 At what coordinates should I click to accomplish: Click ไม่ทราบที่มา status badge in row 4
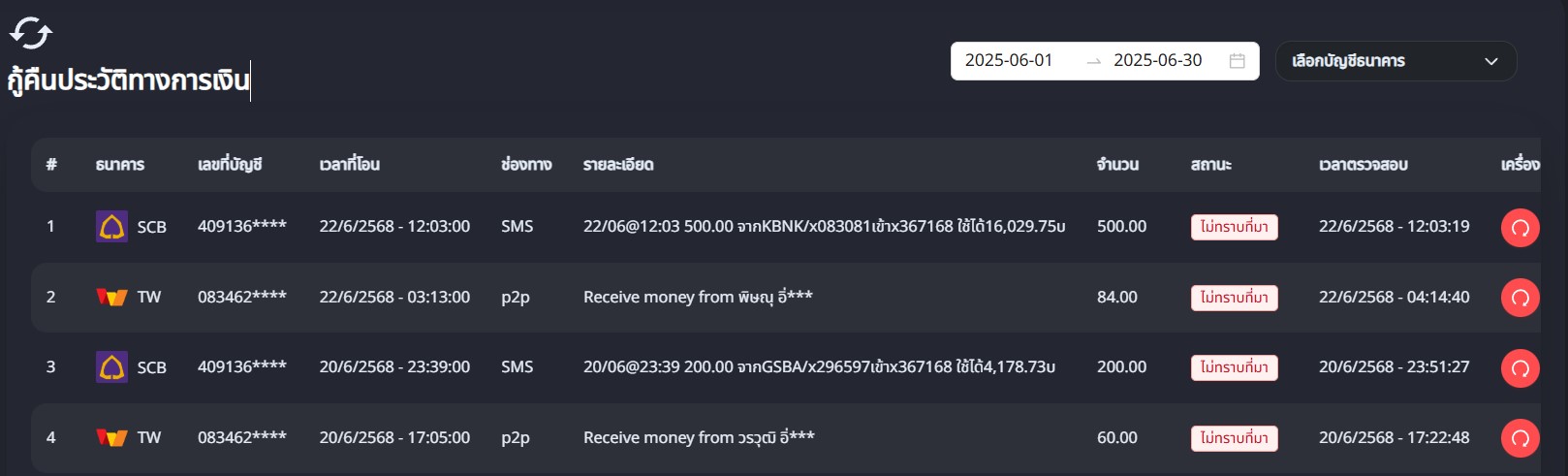tap(1234, 438)
